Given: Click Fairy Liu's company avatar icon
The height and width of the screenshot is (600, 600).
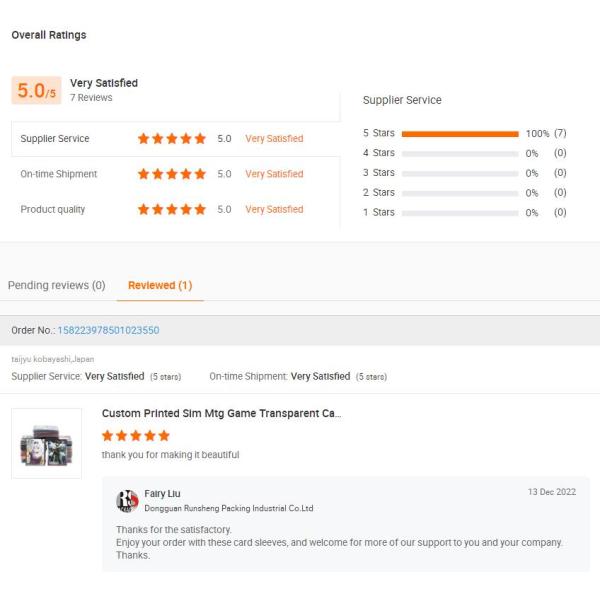Looking at the screenshot, I should click(127, 500).
